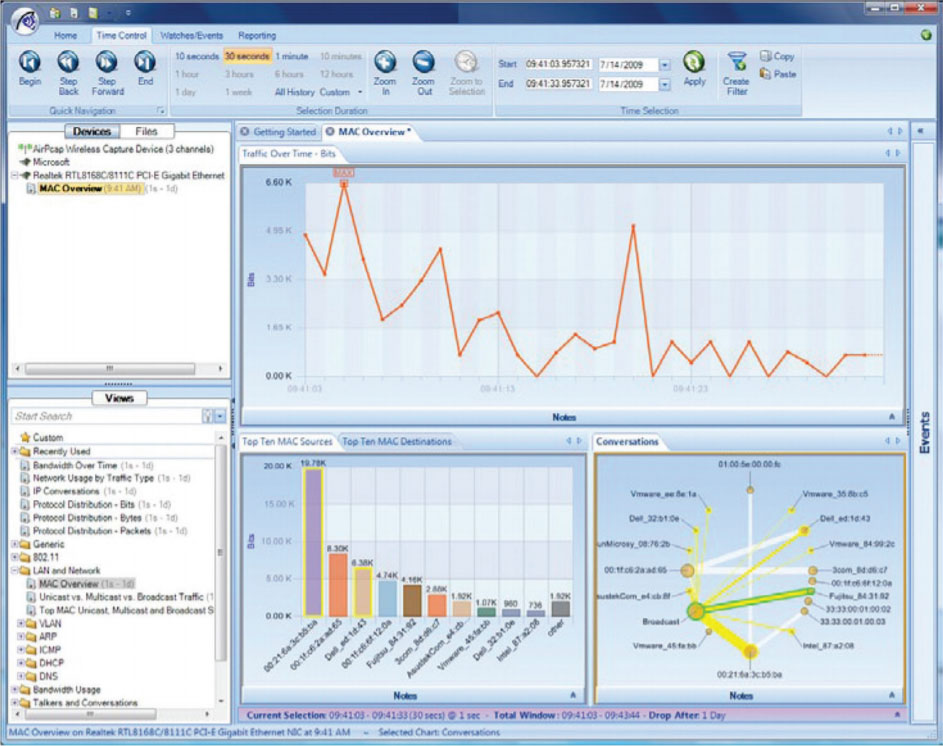Expand the Bandwidth Usage folder
Image resolution: width=943 pixels, height=746 pixels.
tap(14, 689)
